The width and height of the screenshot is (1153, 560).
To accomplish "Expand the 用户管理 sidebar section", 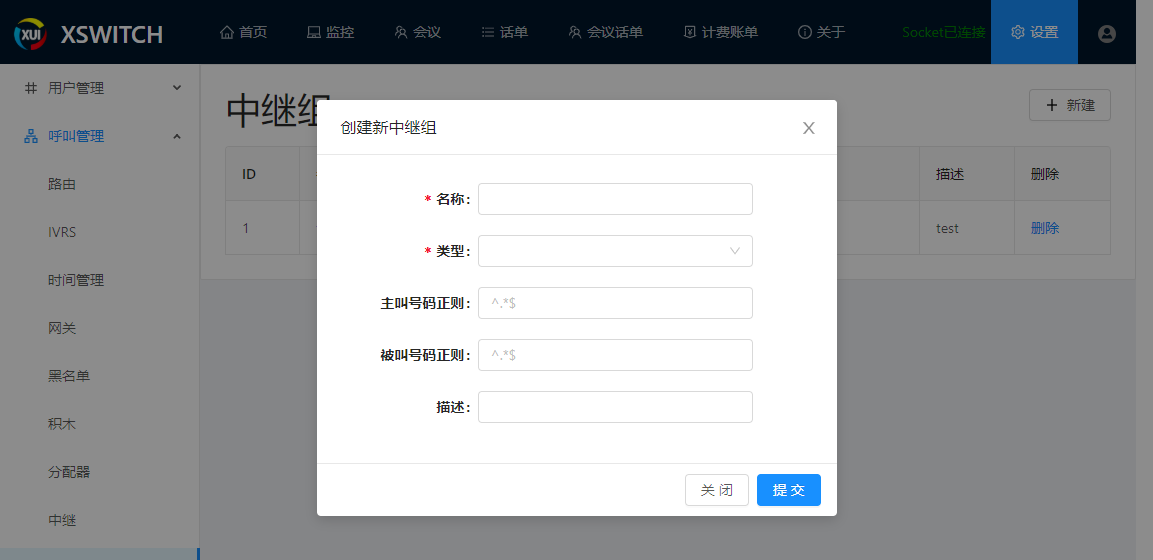I will 99,88.
